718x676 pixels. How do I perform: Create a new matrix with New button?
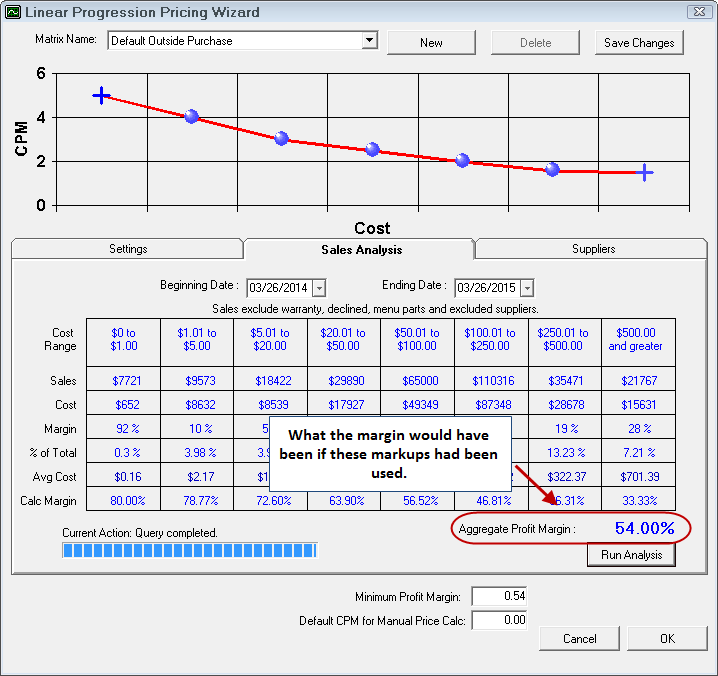[x=431, y=43]
